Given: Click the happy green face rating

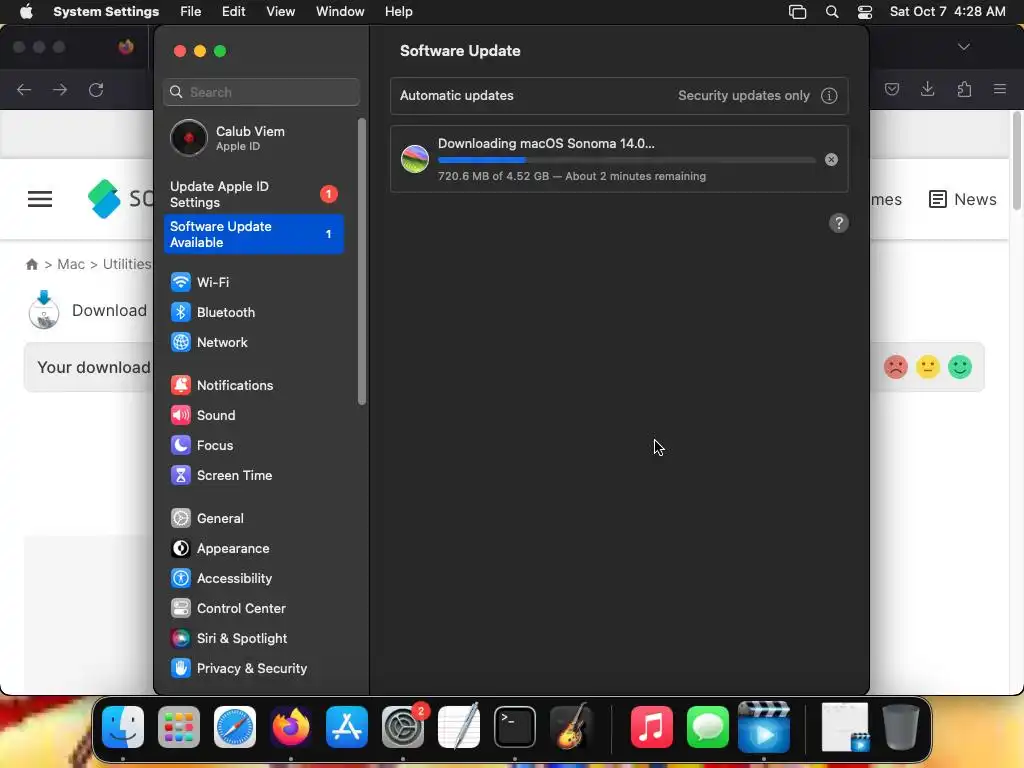Looking at the screenshot, I should 960,367.
